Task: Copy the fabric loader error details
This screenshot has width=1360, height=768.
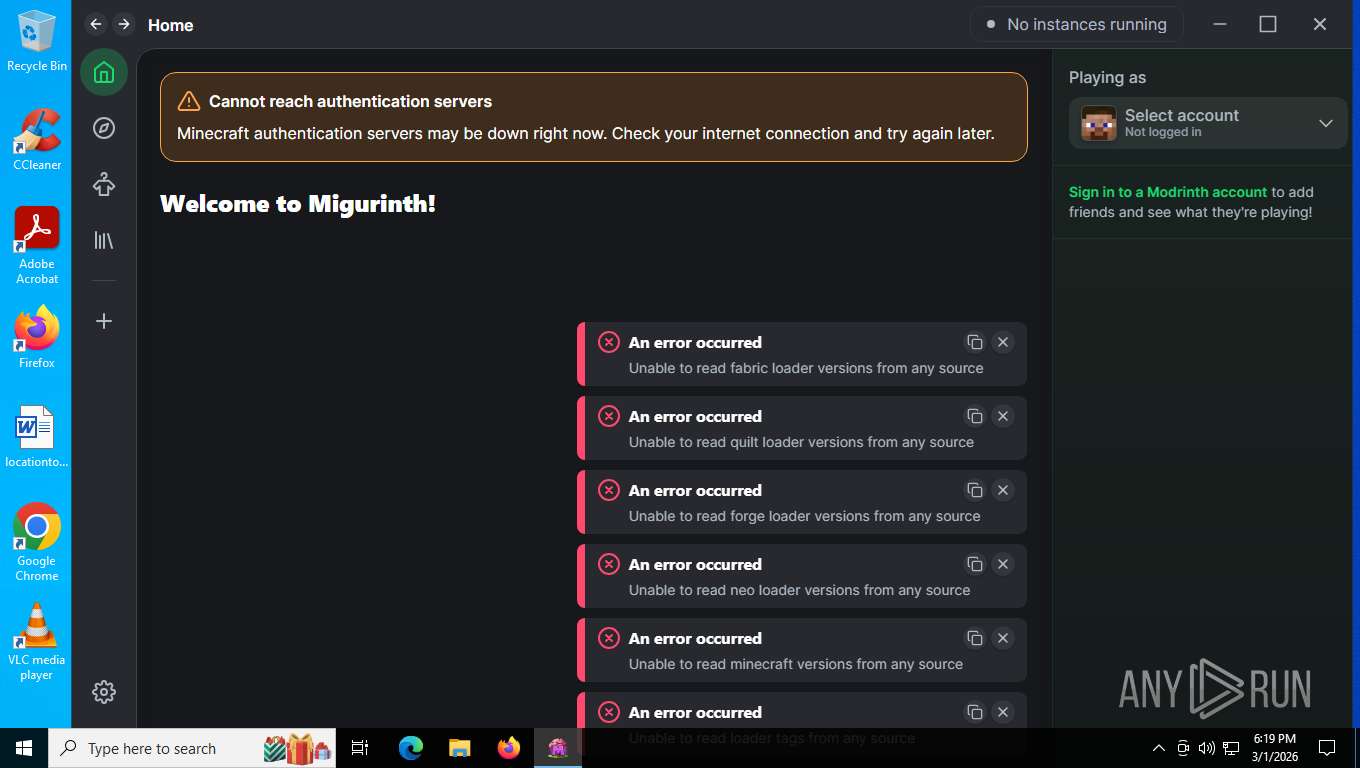Action: pos(975,342)
